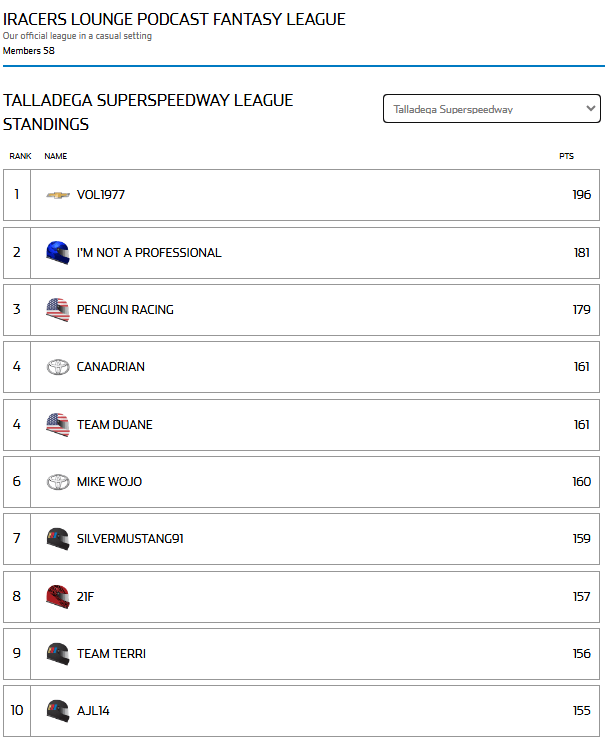
Task: Click the blue helmet next to I'M NOT A PROFESSIONAL
Action: point(58,253)
